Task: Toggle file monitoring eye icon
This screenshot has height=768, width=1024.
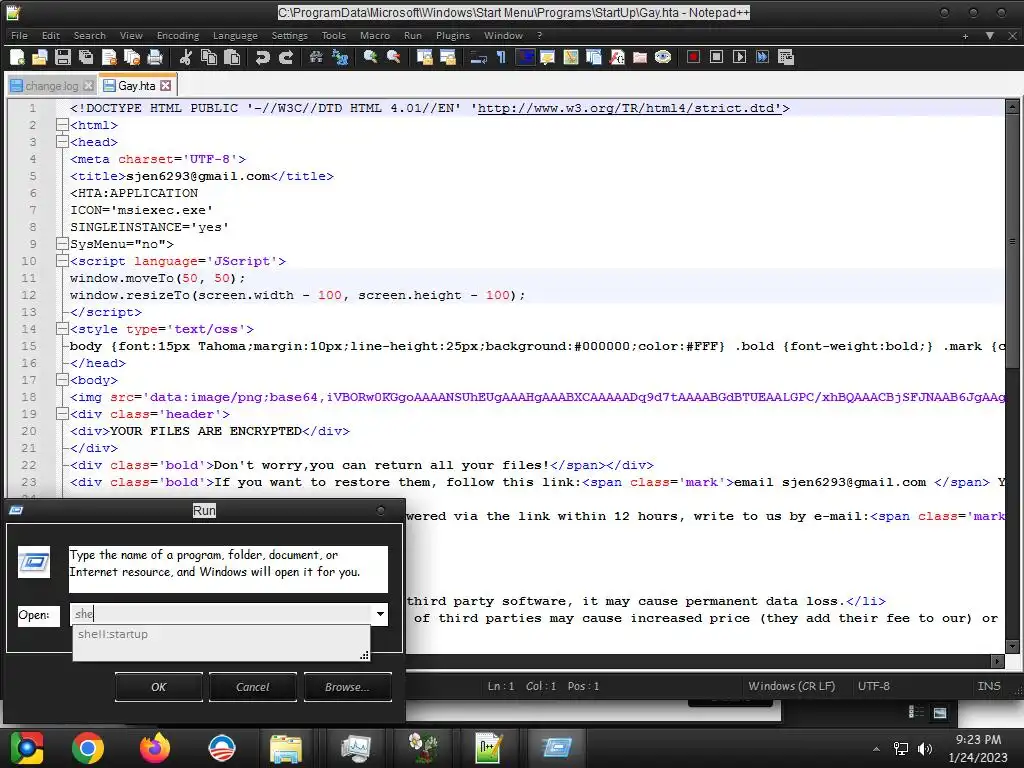Action: click(x=663, y=57)
